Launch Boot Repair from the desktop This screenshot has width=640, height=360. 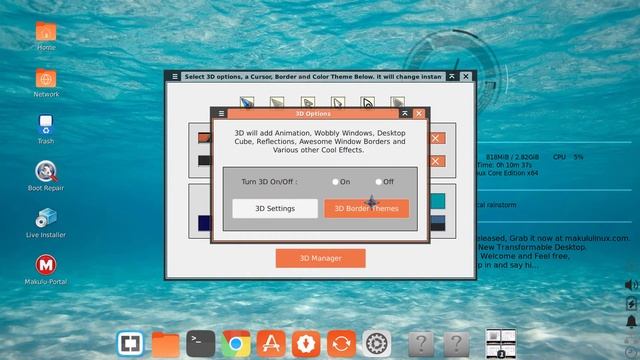click(x=46, y=176)
